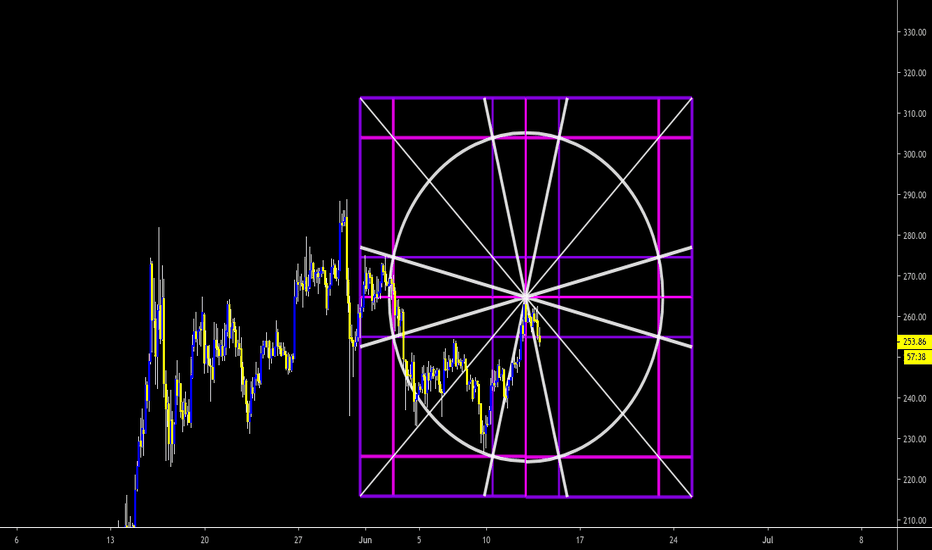Select the current price tag 253.86
This screenshot has width=932, height=550.
(914, 342)
